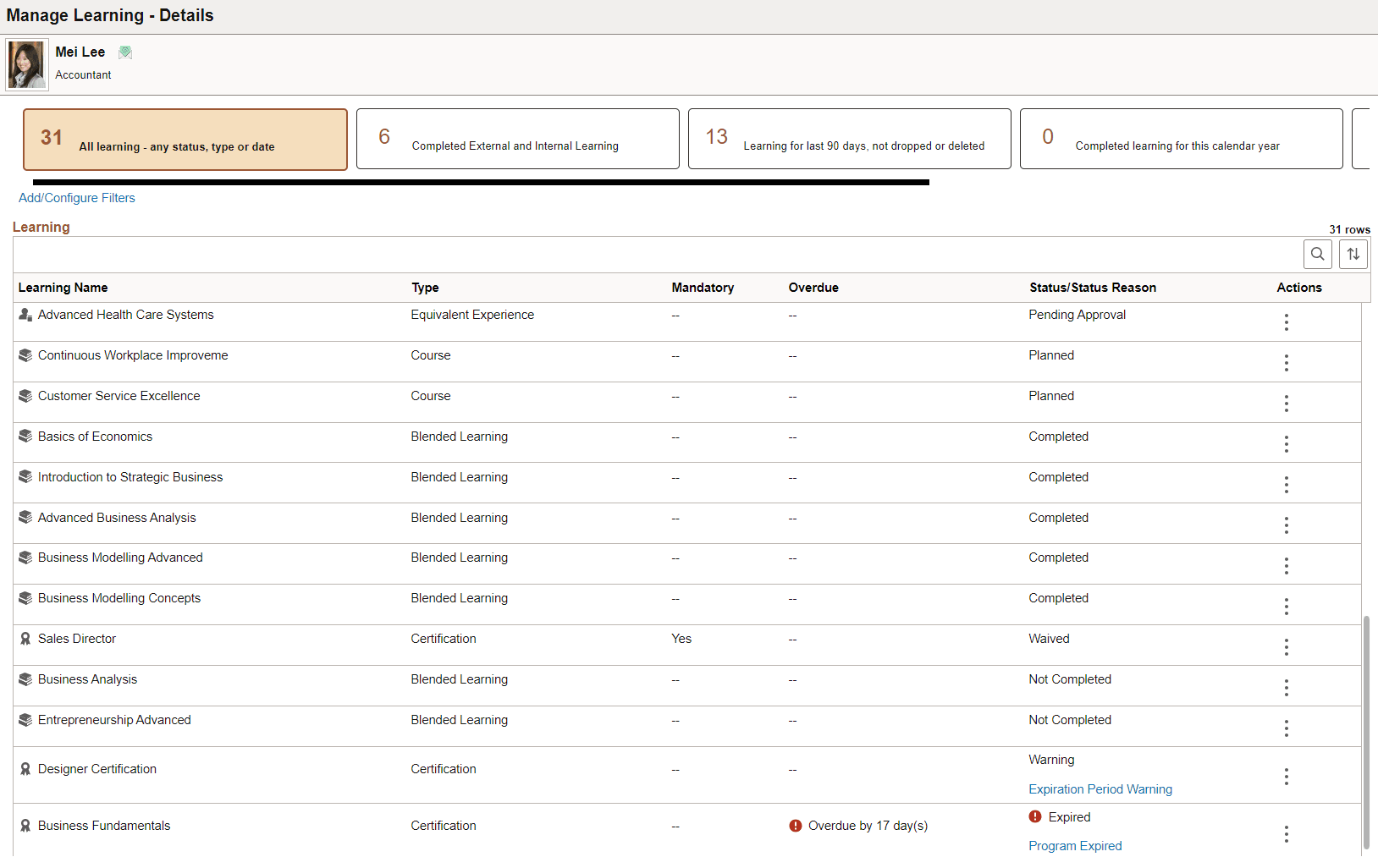
Task: Open the search within the Learning grid
Action: [x=1317, y=254]
